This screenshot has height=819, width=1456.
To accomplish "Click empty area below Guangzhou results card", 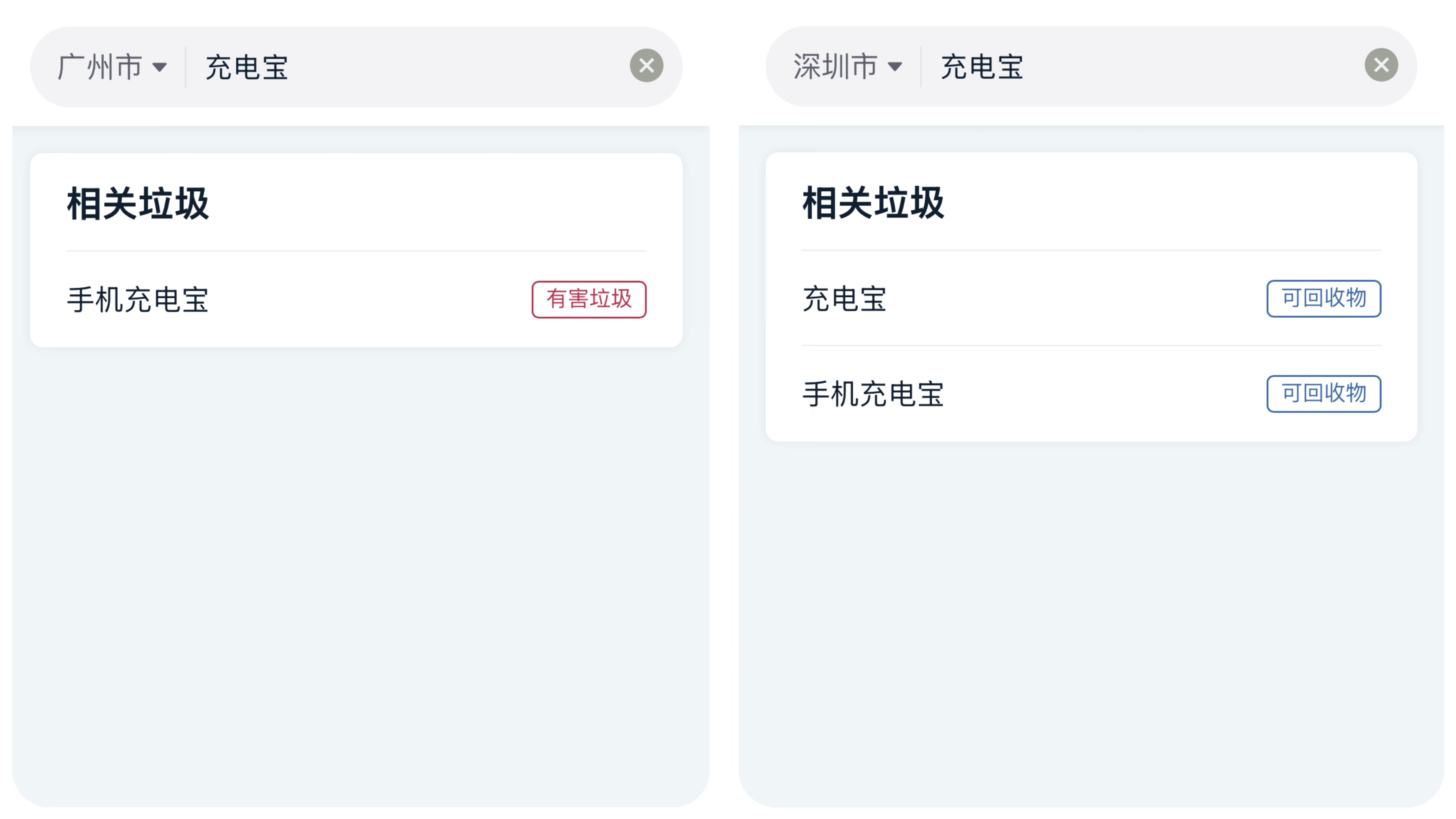I will [x=361, y=565].
